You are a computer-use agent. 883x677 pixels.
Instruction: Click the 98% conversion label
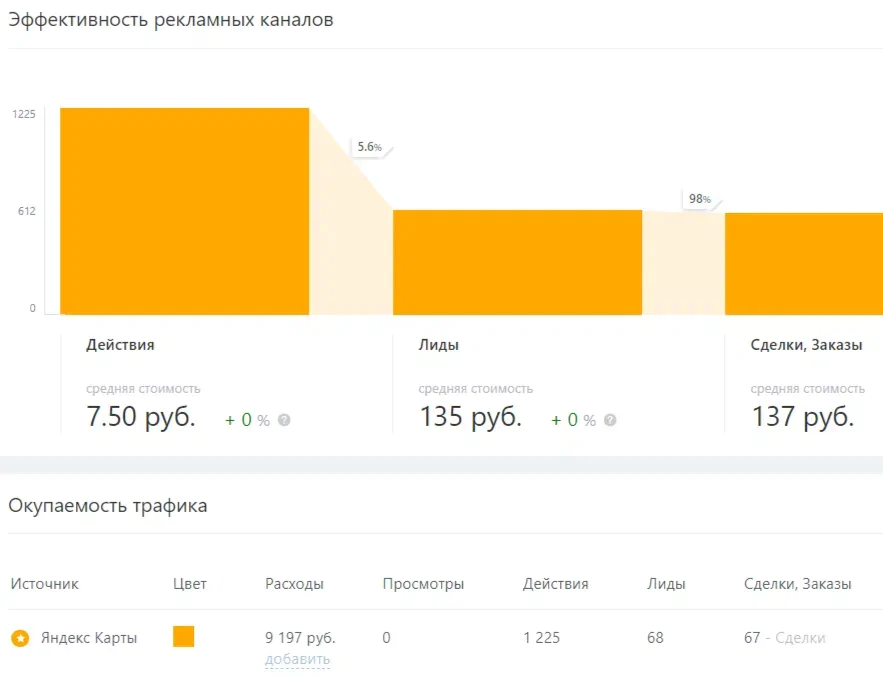point(699,199)
